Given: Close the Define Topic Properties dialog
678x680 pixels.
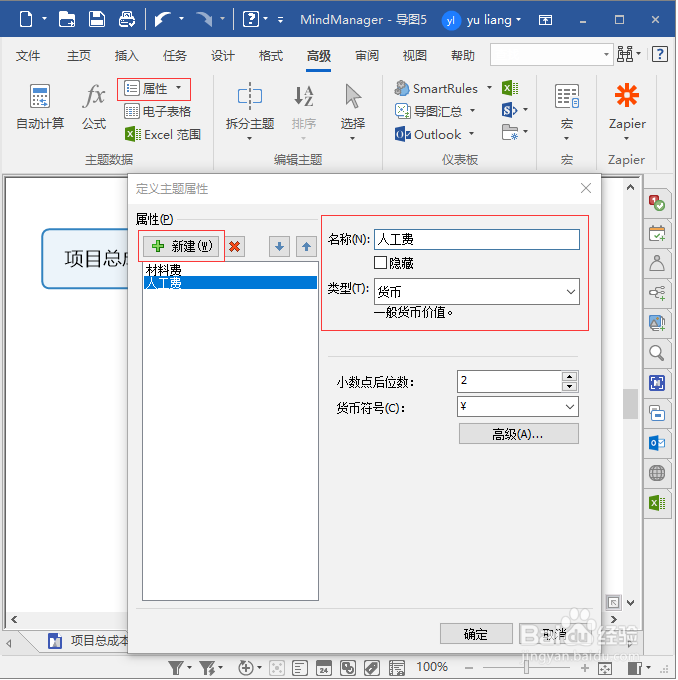Looking at the screenshot, I should pyautogui.click(x=586, y=188).
